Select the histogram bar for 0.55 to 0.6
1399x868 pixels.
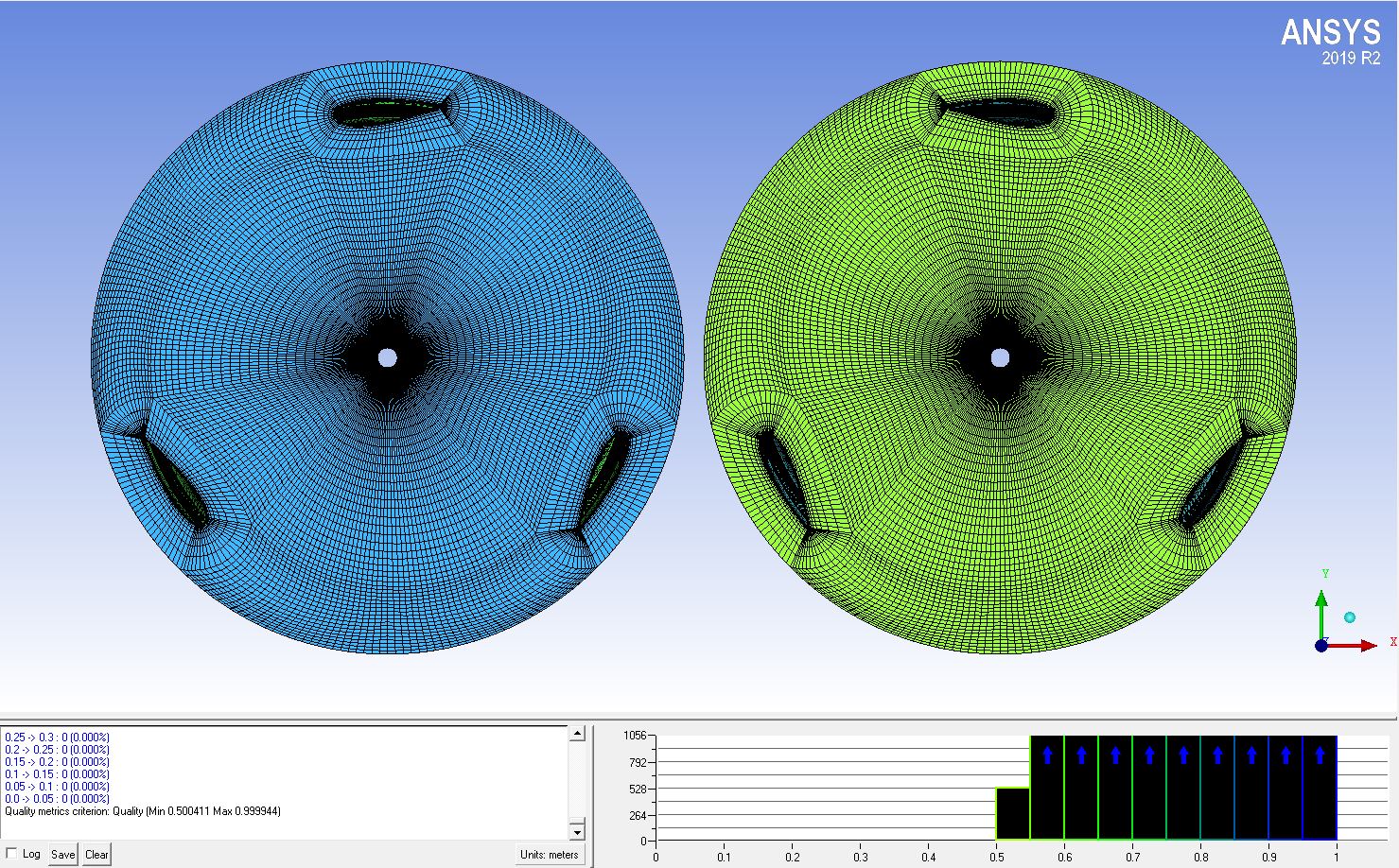[x=1047, y=787]
